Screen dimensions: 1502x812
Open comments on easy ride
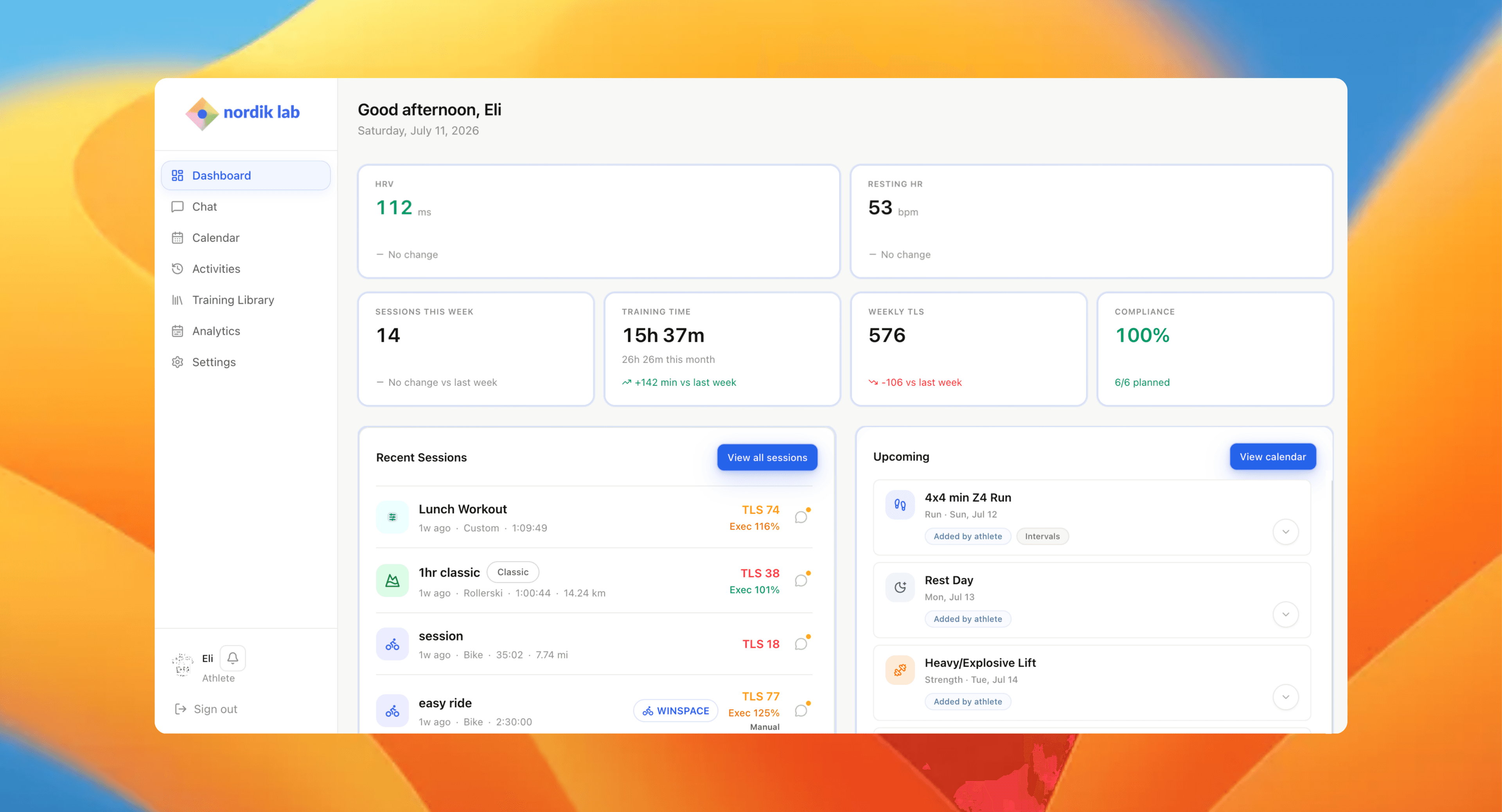pyautogui.click(x=802, y=710)
